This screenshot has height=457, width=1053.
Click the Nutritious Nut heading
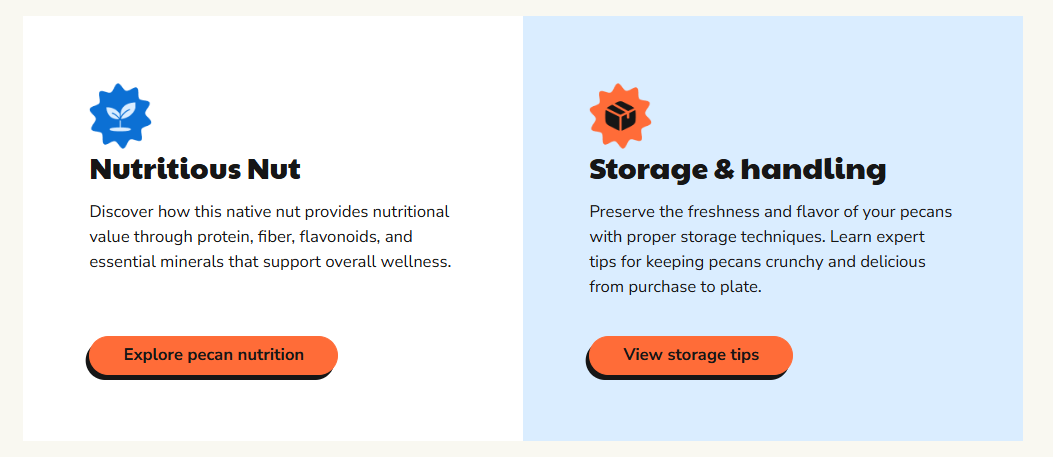(195, 169)
